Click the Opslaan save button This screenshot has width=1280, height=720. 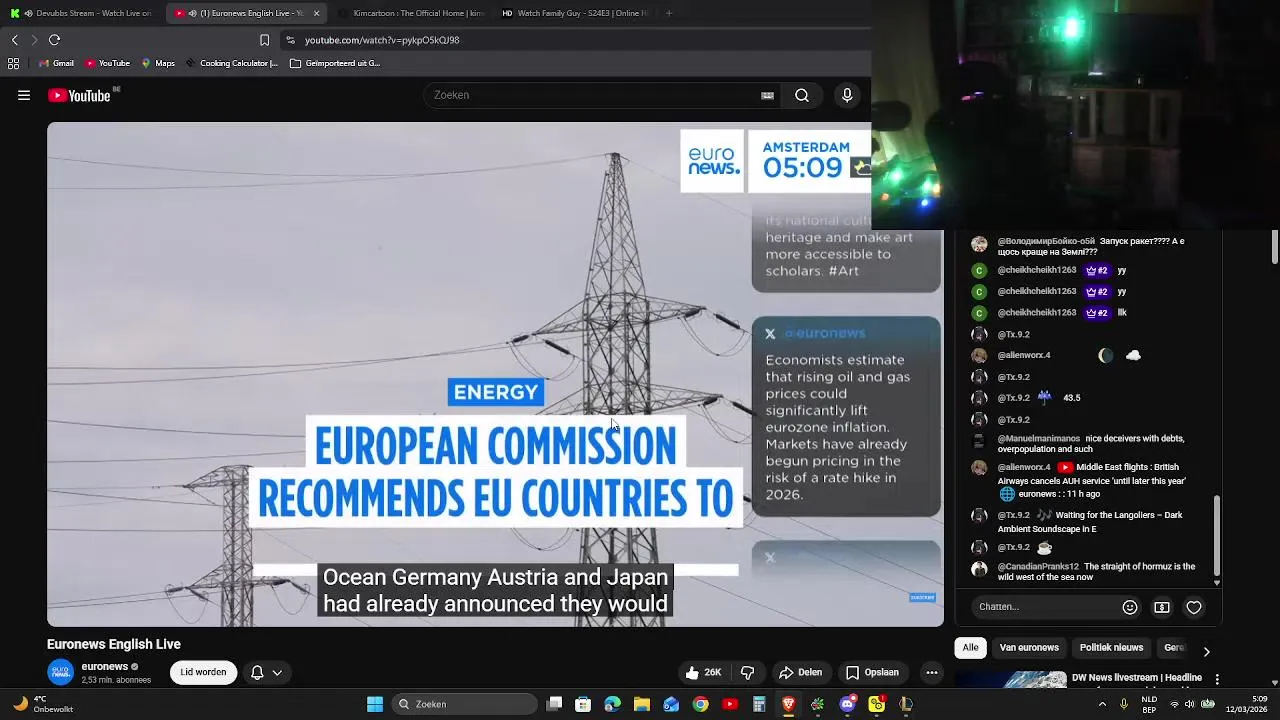click(871, 673)
